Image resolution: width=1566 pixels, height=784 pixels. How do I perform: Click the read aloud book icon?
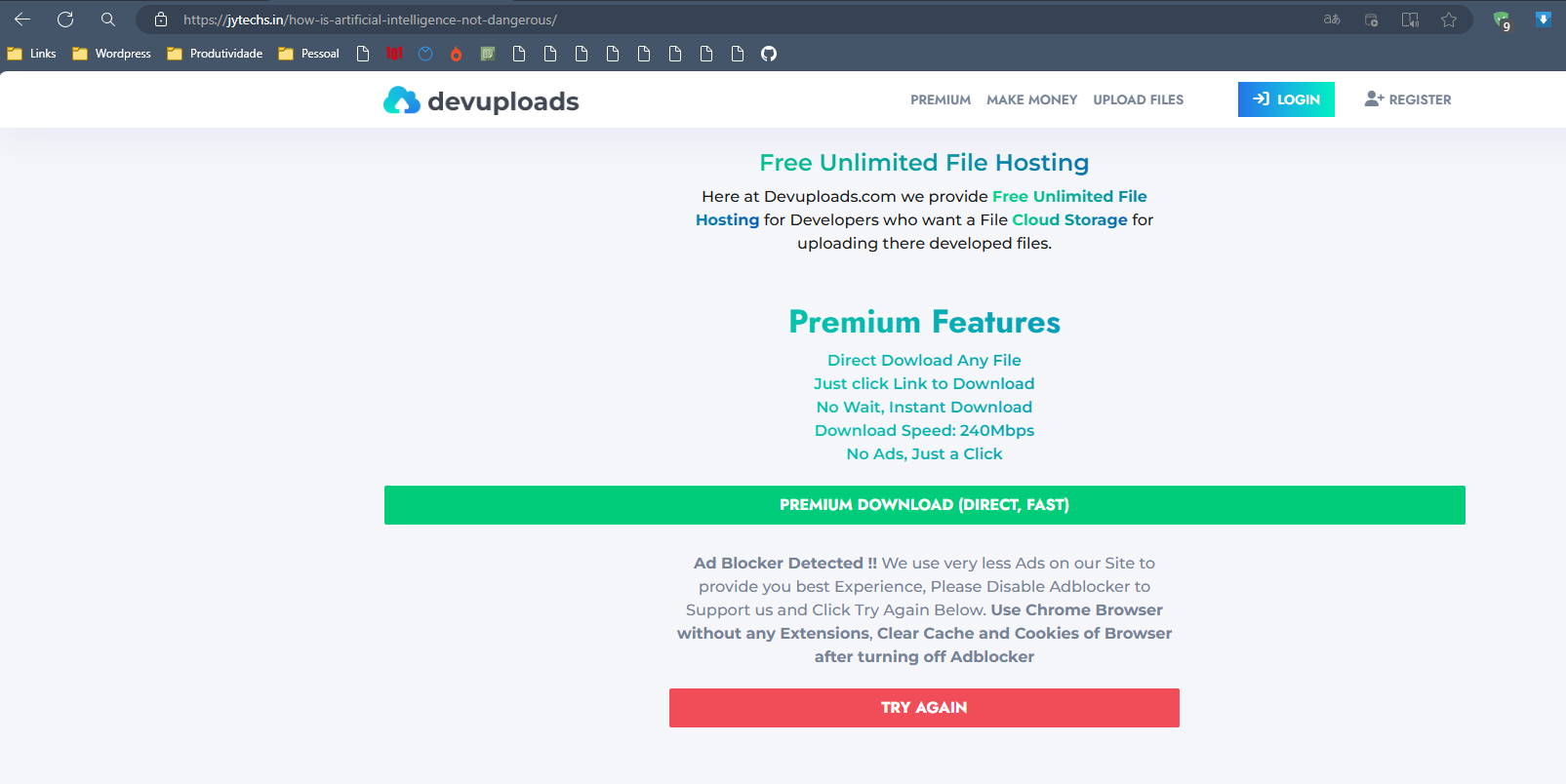pyautogui.click(x=1410, y=20)
